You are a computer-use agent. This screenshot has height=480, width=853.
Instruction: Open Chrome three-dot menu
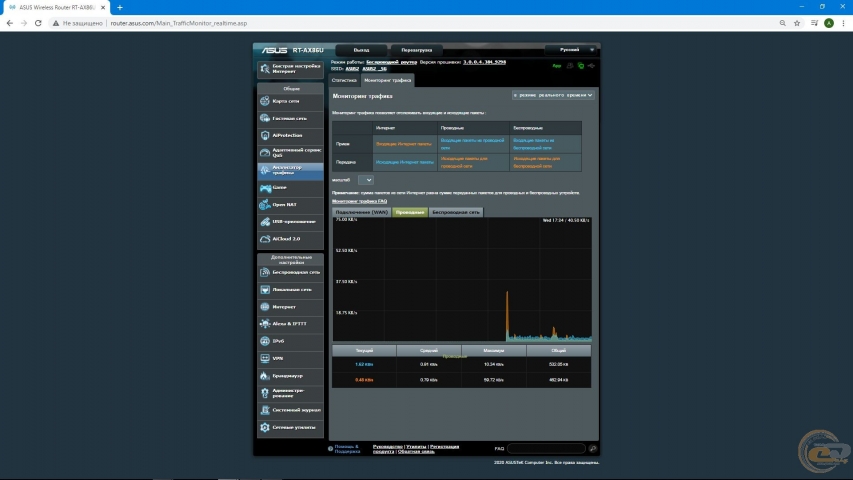coord(843,23)
